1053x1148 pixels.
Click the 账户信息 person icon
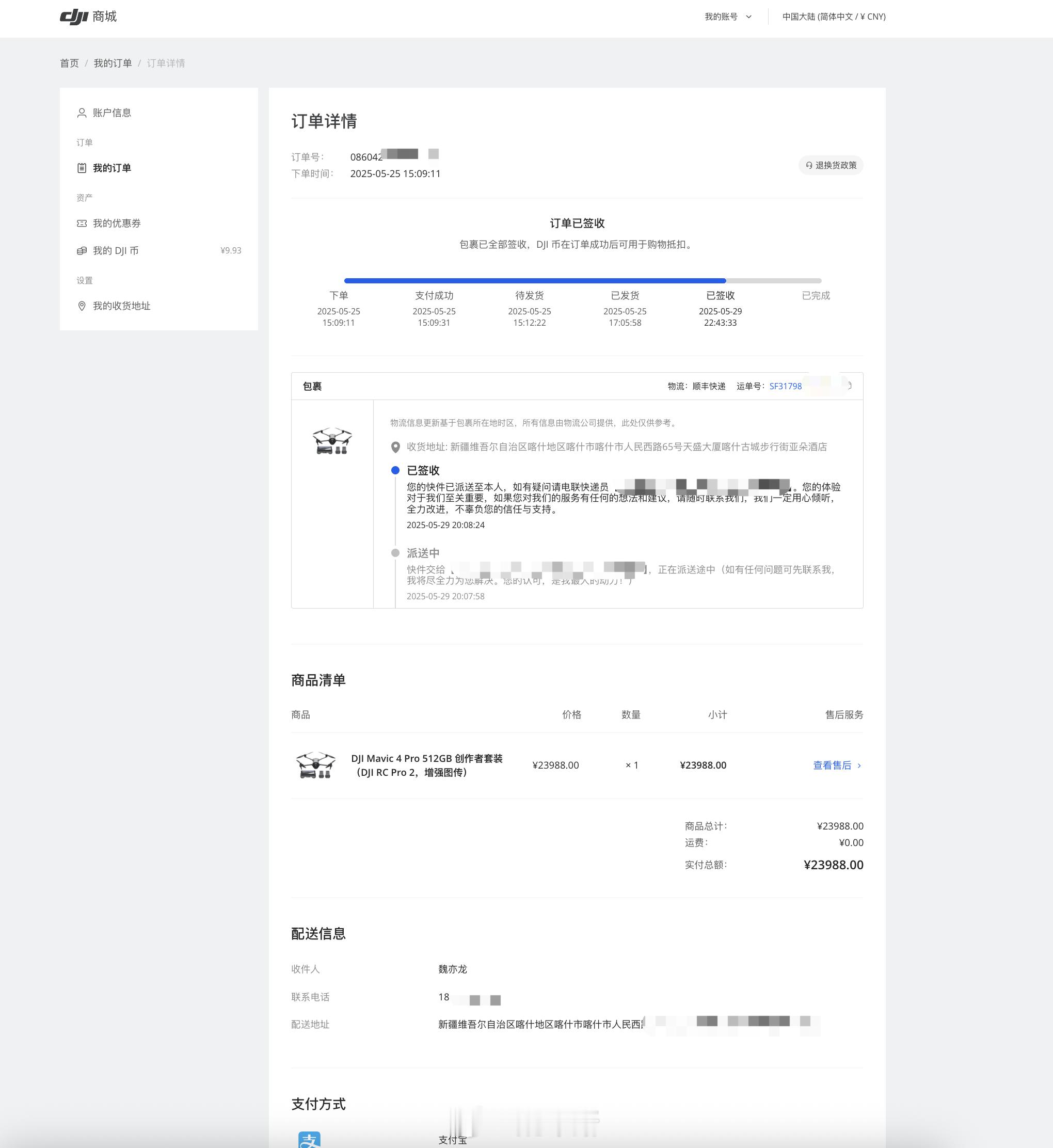(82, 113)
